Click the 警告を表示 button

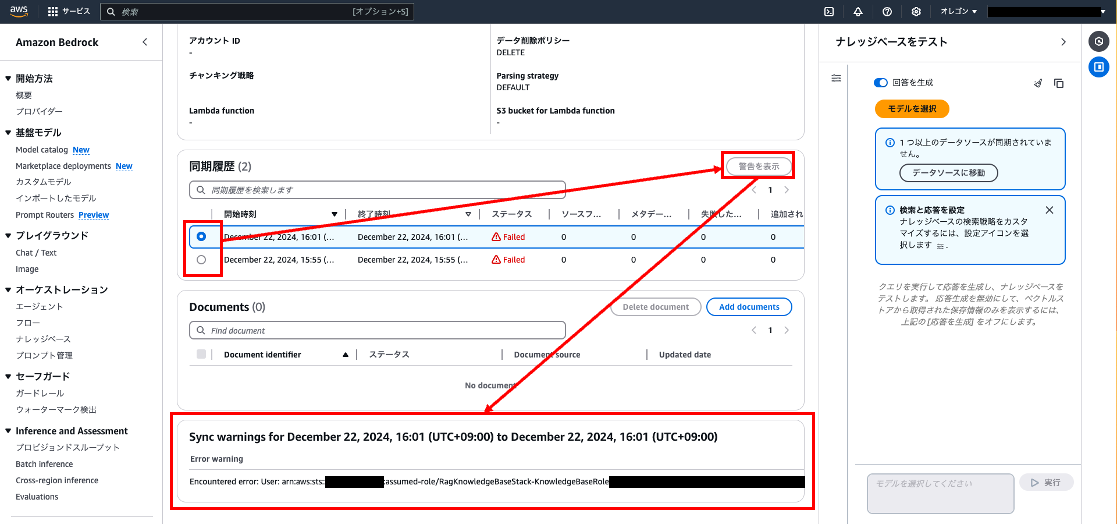tap(759, 167)
